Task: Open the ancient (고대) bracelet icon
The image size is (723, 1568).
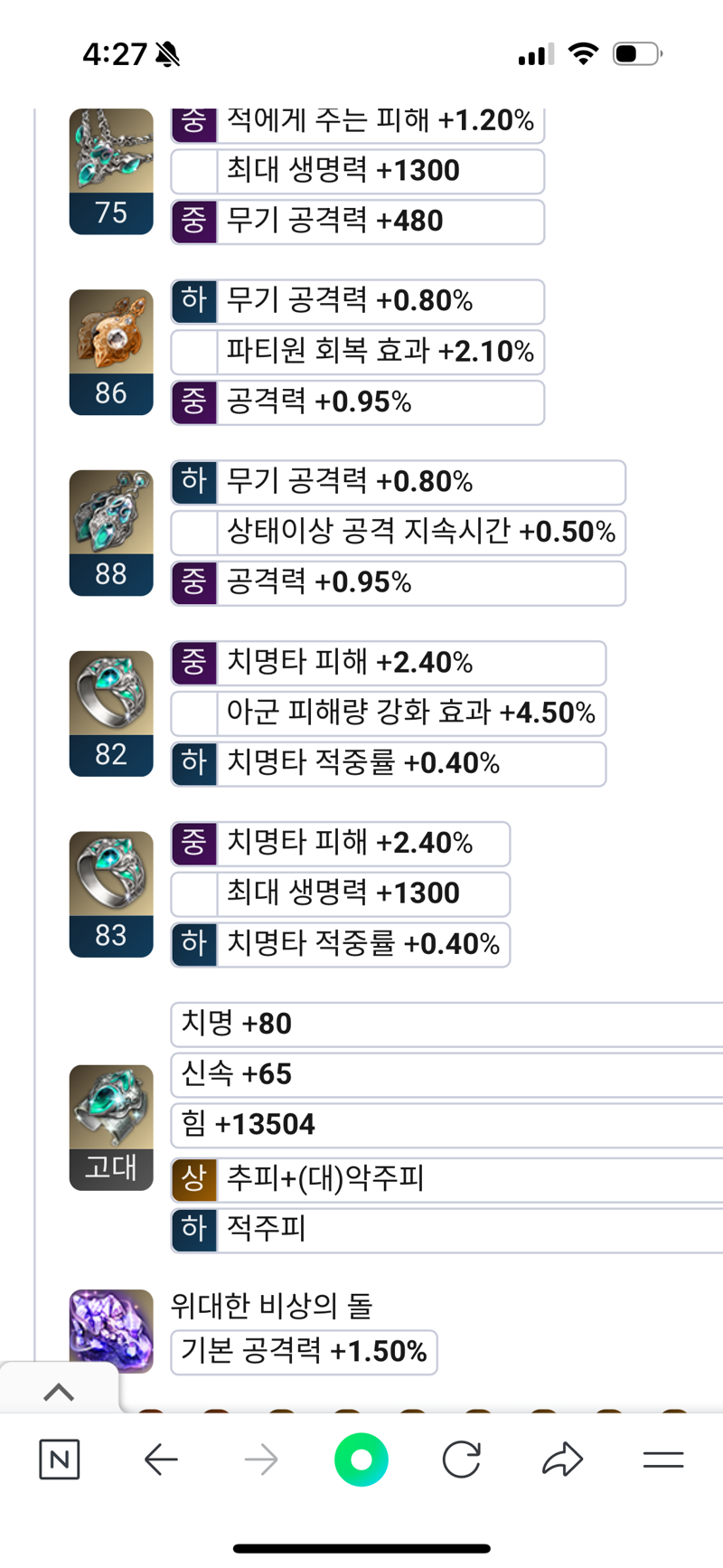Action: click(x=111, y=1128)
